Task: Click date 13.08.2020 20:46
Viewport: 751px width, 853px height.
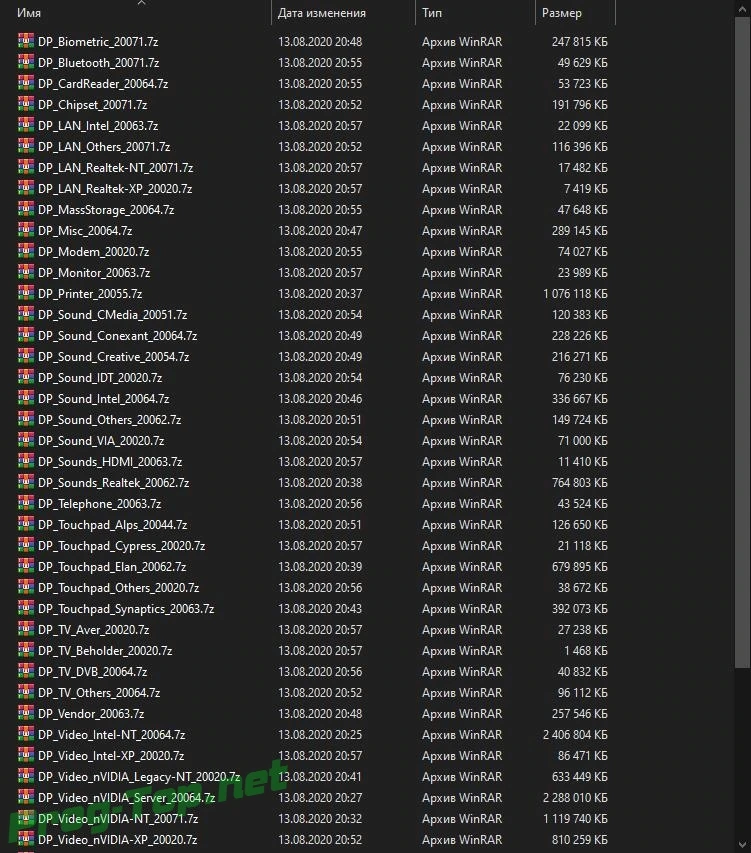Action: (320, 399)
